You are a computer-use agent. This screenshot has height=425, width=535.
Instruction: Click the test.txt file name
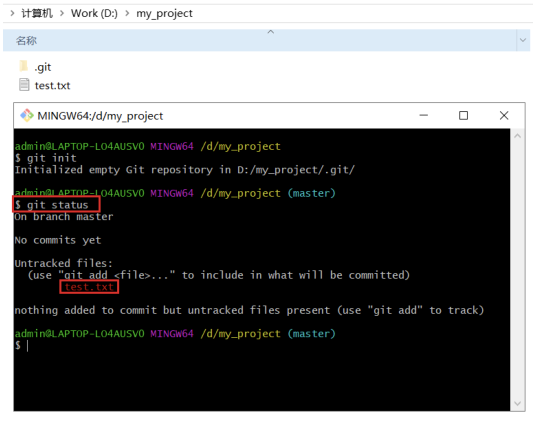pos(52,85)
